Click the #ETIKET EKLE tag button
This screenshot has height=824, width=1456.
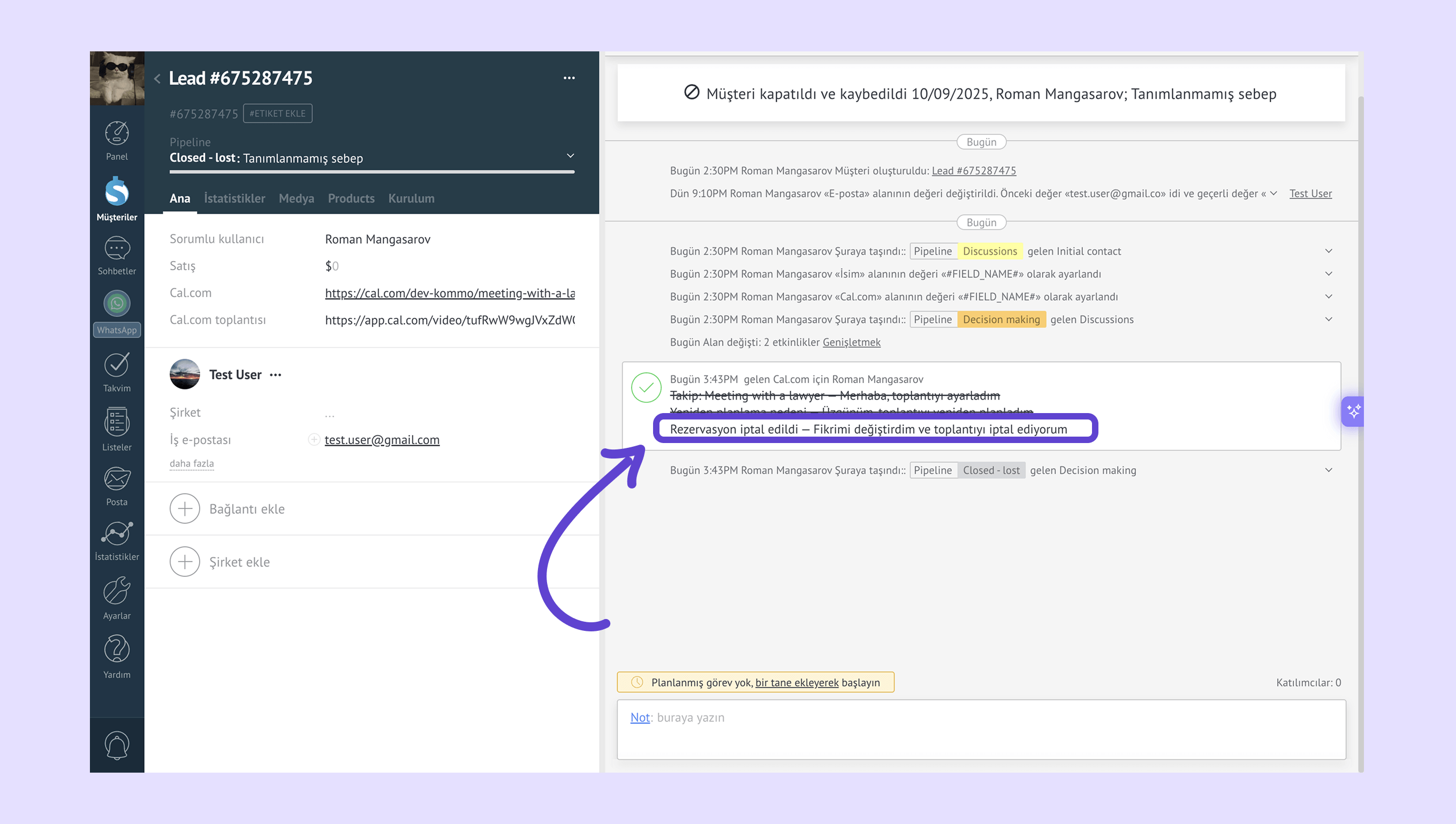(277, 114)
